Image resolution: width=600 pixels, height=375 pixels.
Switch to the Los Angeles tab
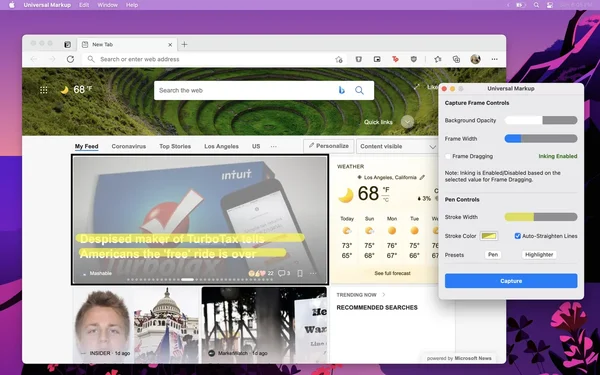click(221, 146)
